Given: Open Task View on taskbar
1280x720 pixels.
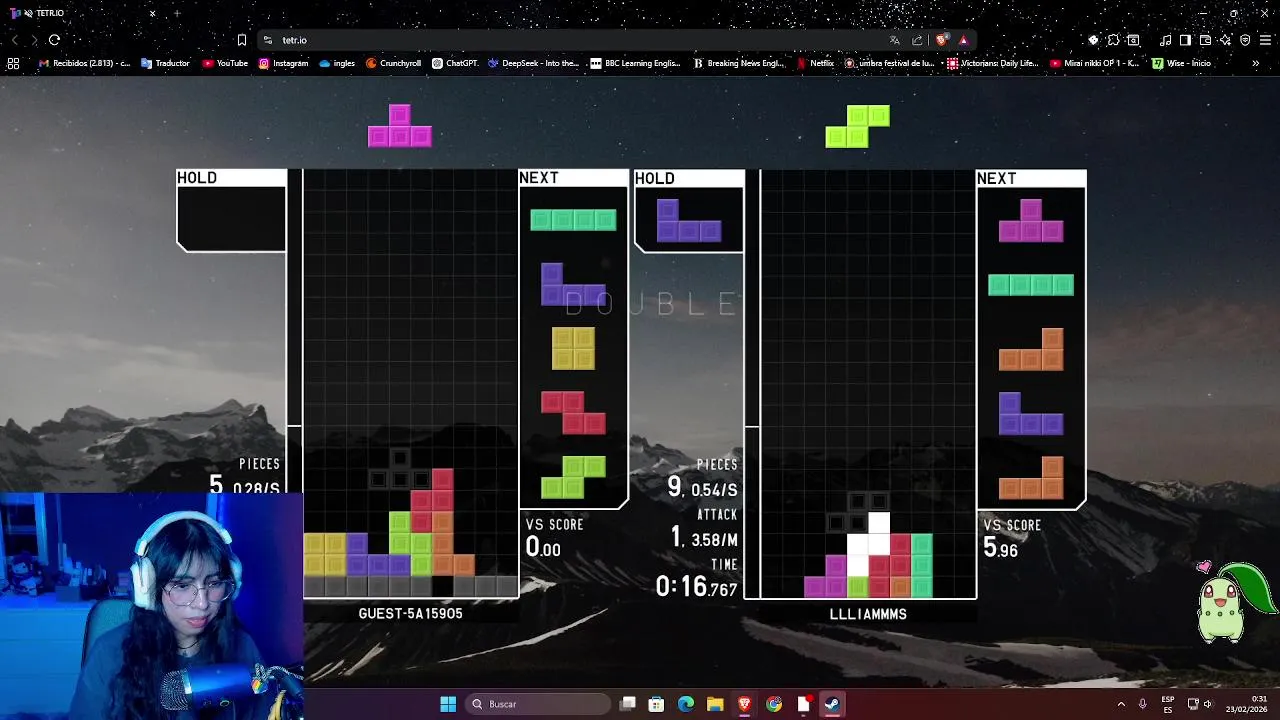Looking at the screenshot, I should pos(628,704).
